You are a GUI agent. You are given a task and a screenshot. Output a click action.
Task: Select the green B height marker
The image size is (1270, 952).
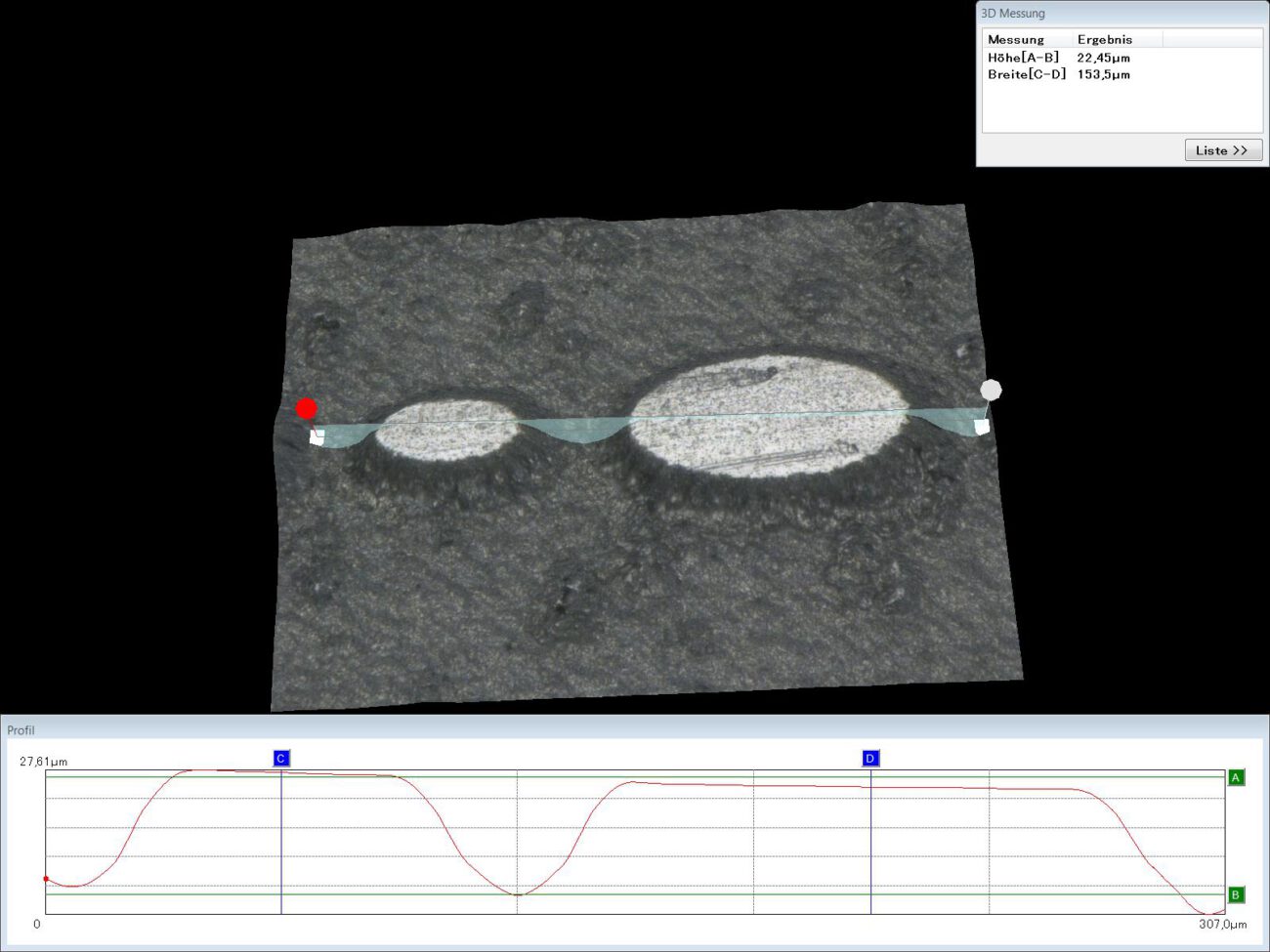point(1236,895)
